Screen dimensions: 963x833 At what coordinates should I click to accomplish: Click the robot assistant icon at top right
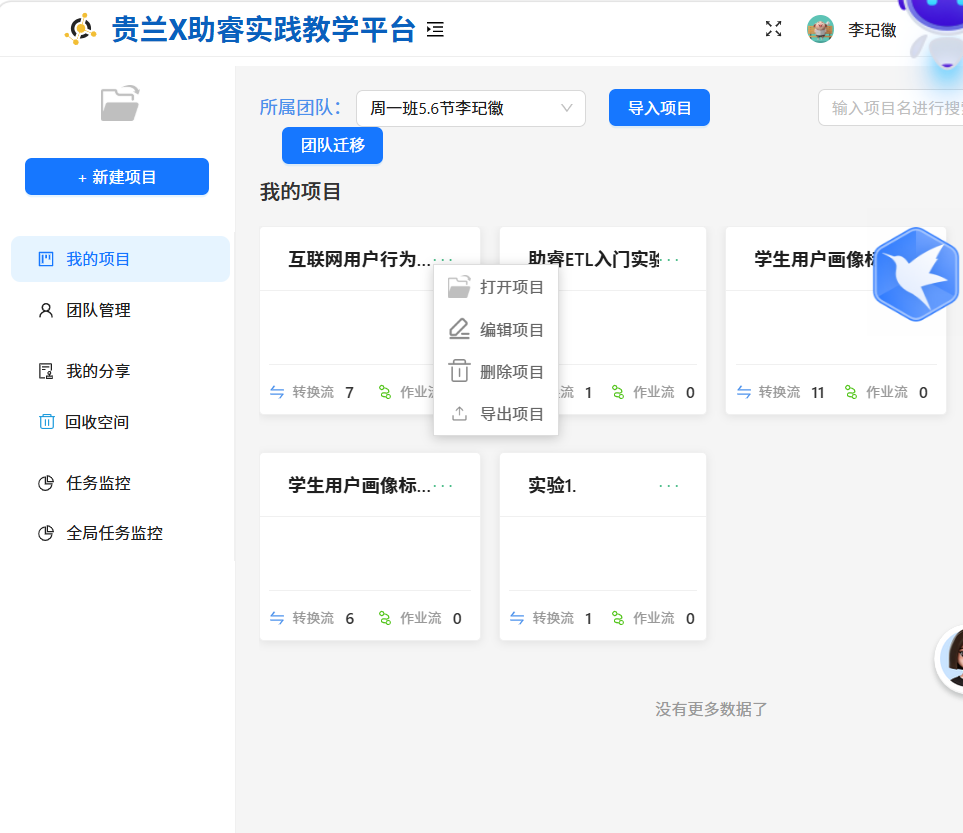[938, 34]
